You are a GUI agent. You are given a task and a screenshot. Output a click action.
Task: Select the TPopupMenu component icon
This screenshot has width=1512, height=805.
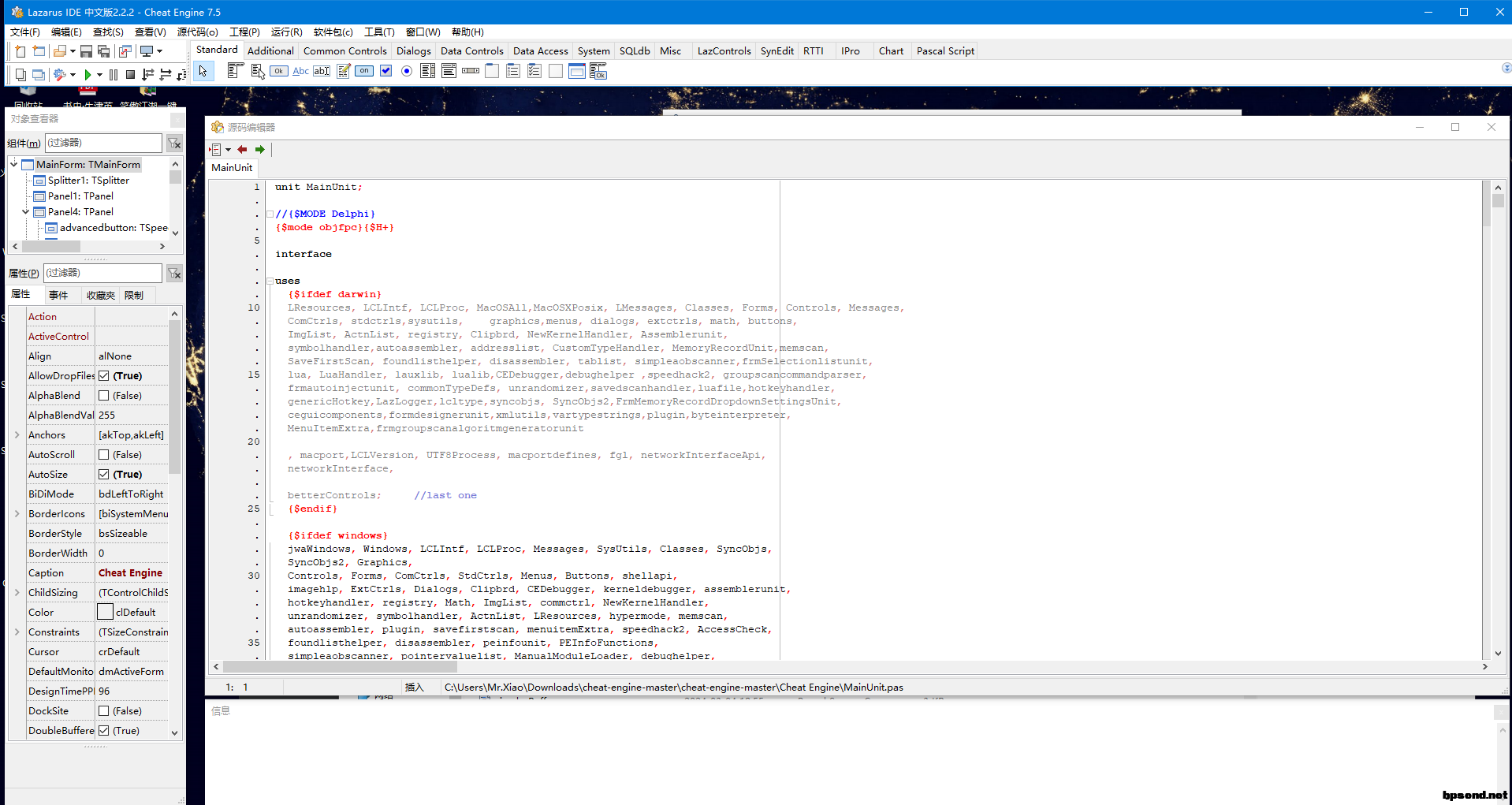(257, 71)
